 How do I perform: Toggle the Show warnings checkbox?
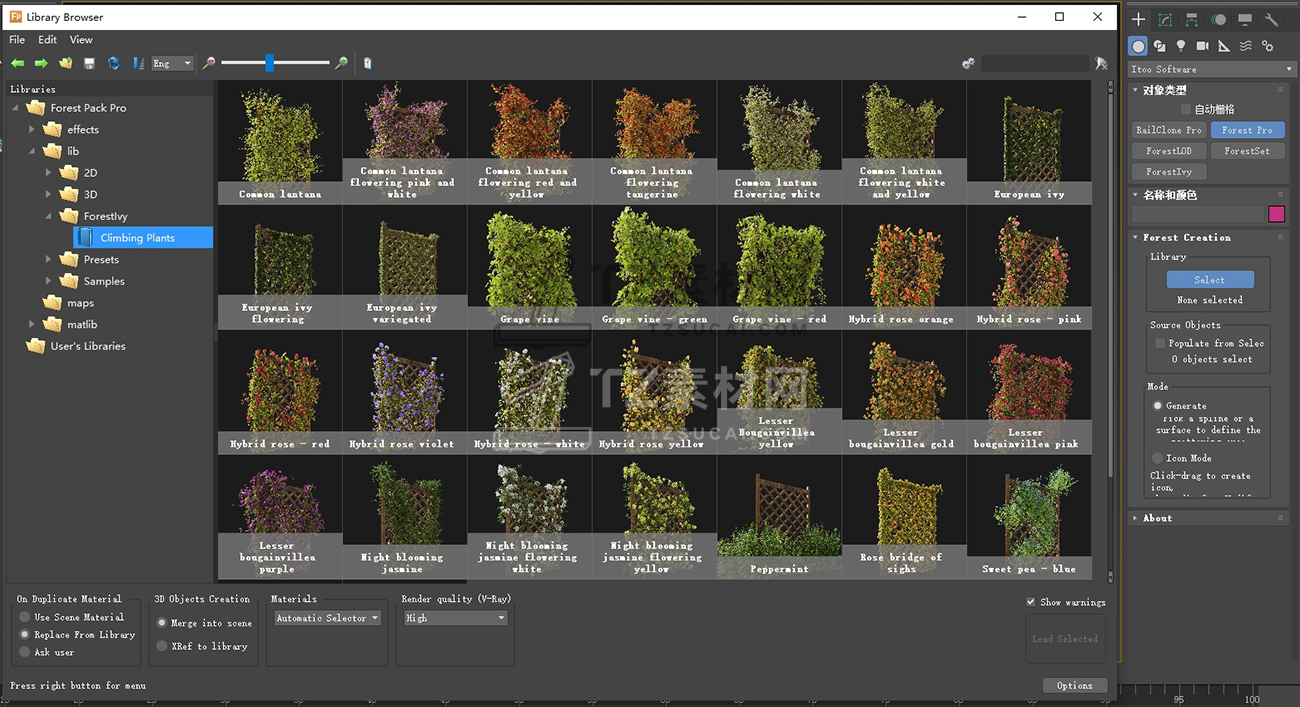(x=1031, y=602)
